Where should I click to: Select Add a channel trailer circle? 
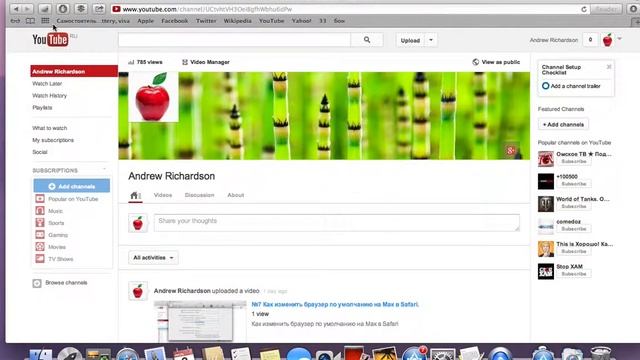coord(546,86)
